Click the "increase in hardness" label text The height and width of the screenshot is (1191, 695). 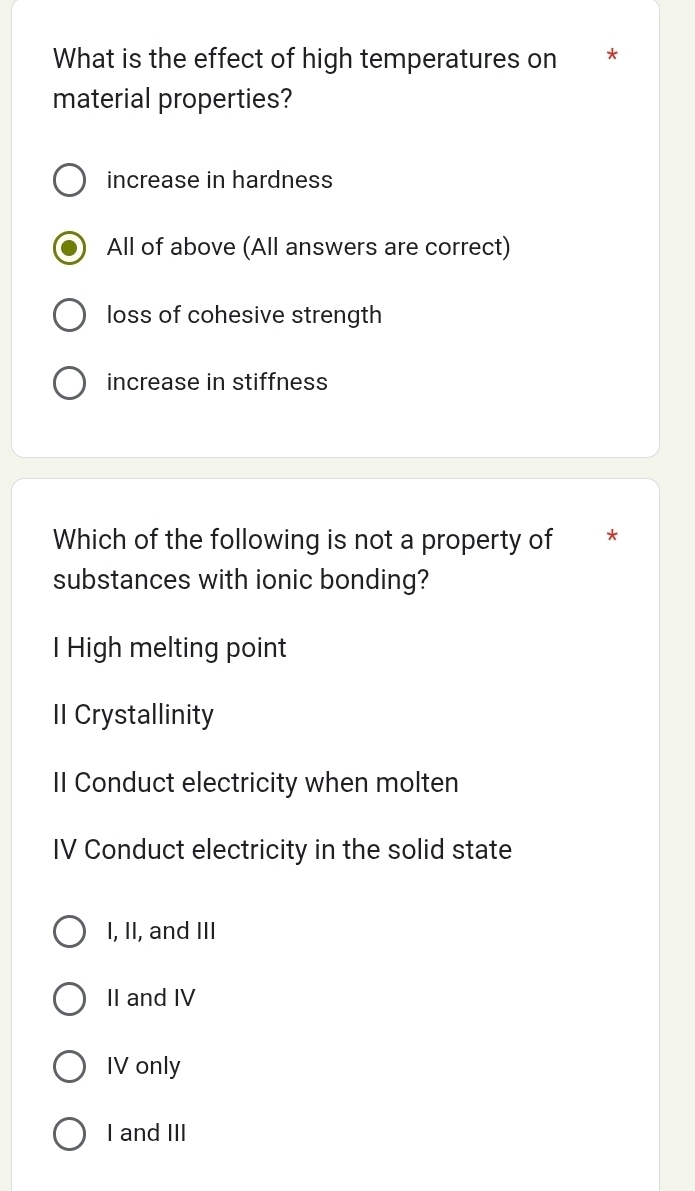(x=220, y=180)
